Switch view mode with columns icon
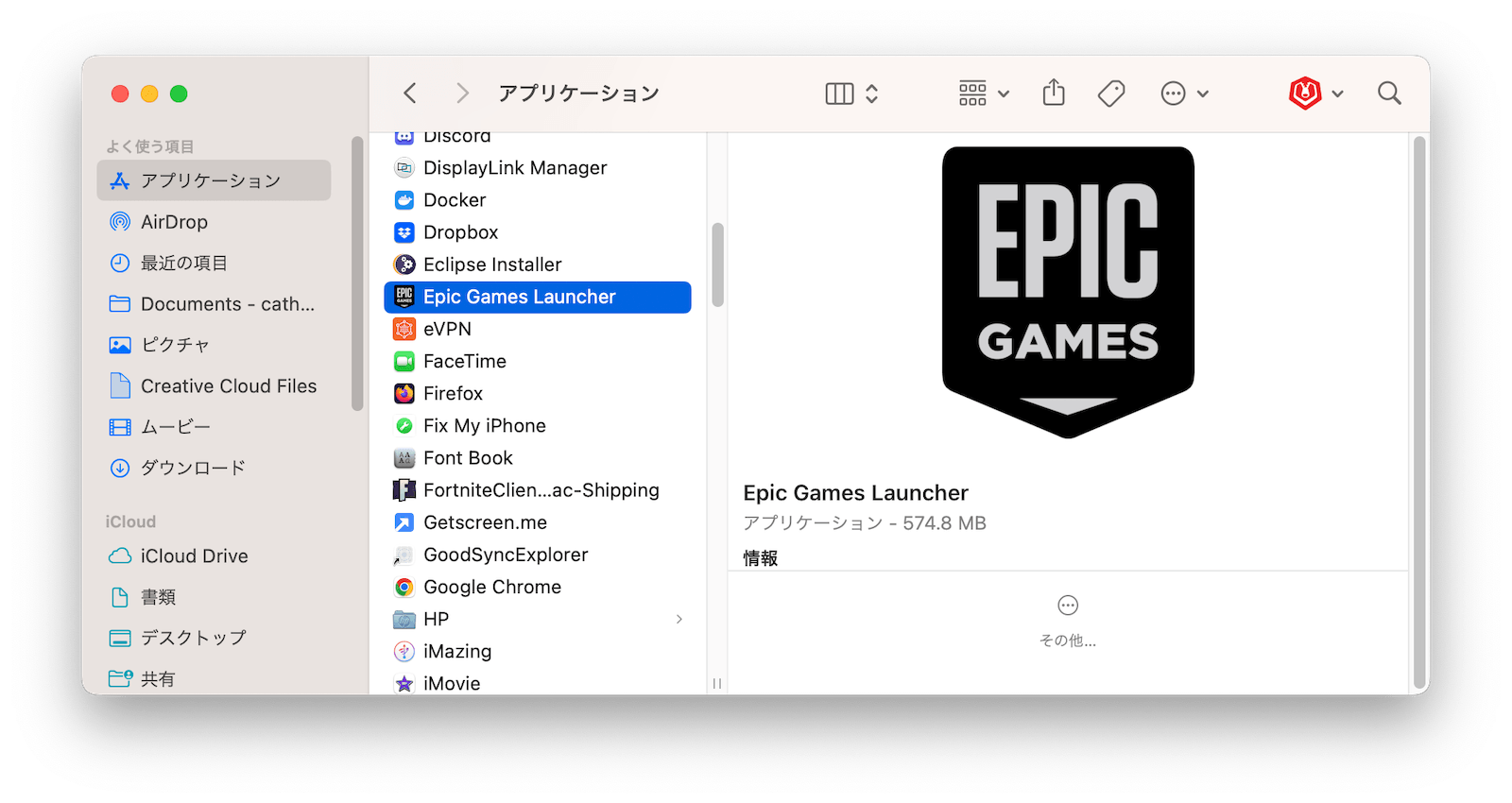 tap(839, 94)
